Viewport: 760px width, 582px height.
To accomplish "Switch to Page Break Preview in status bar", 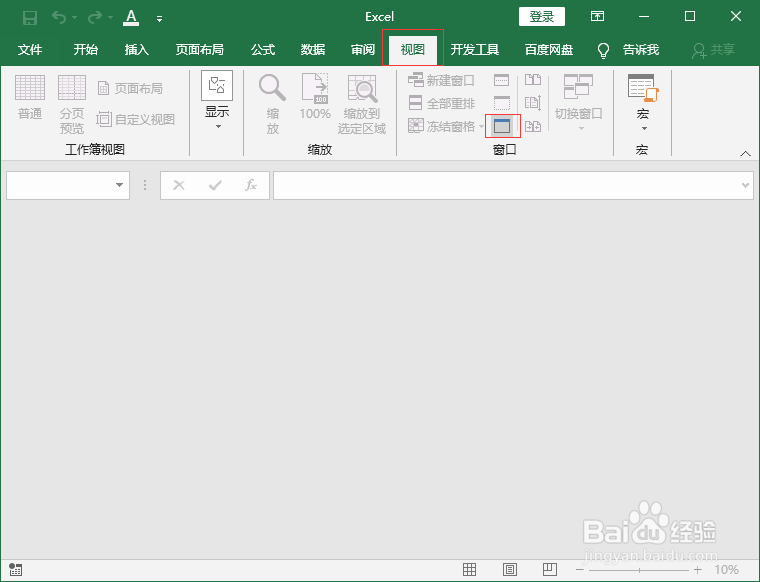I will (550, 569).
